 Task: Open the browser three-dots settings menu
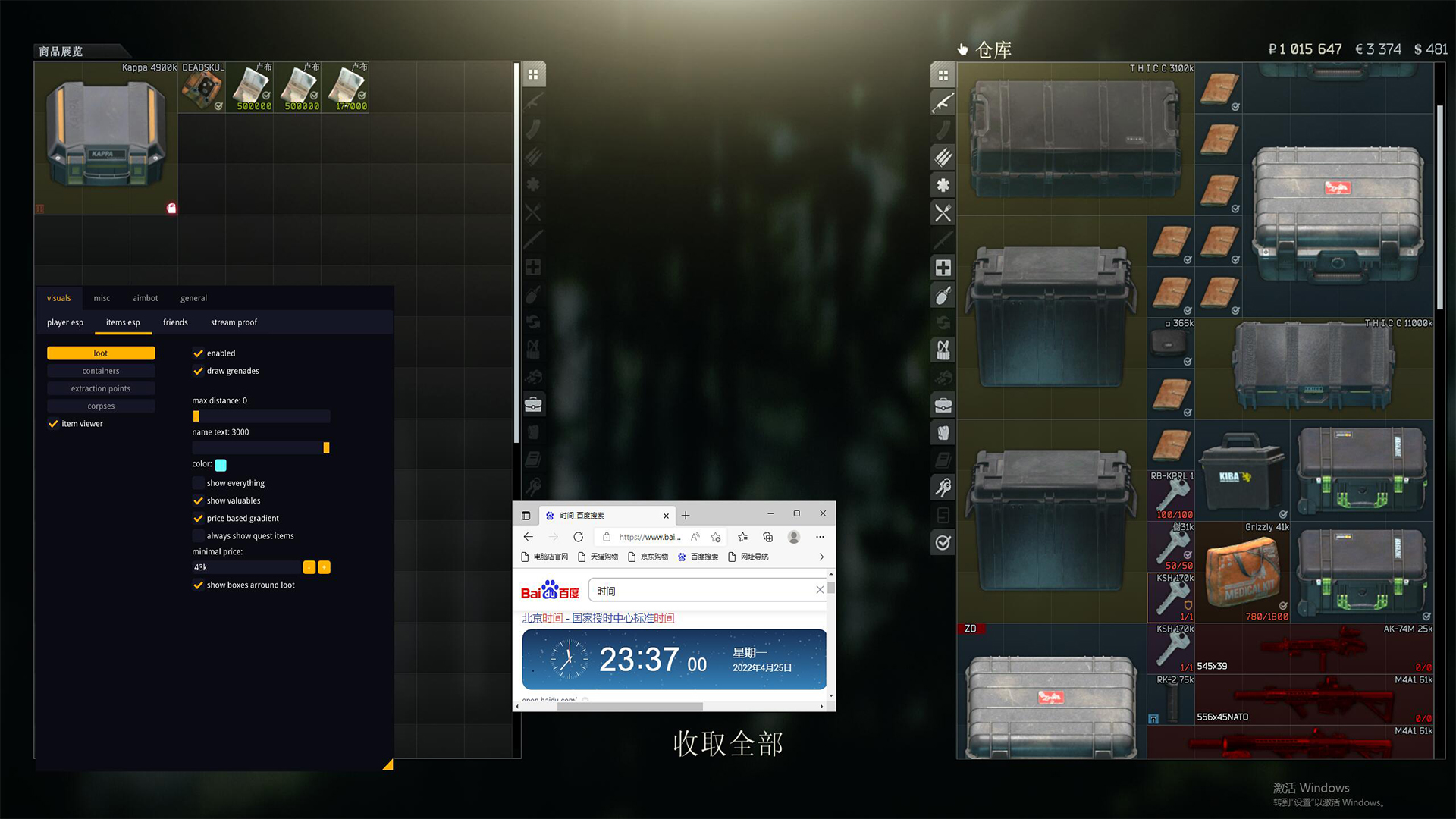coord(819,537)
